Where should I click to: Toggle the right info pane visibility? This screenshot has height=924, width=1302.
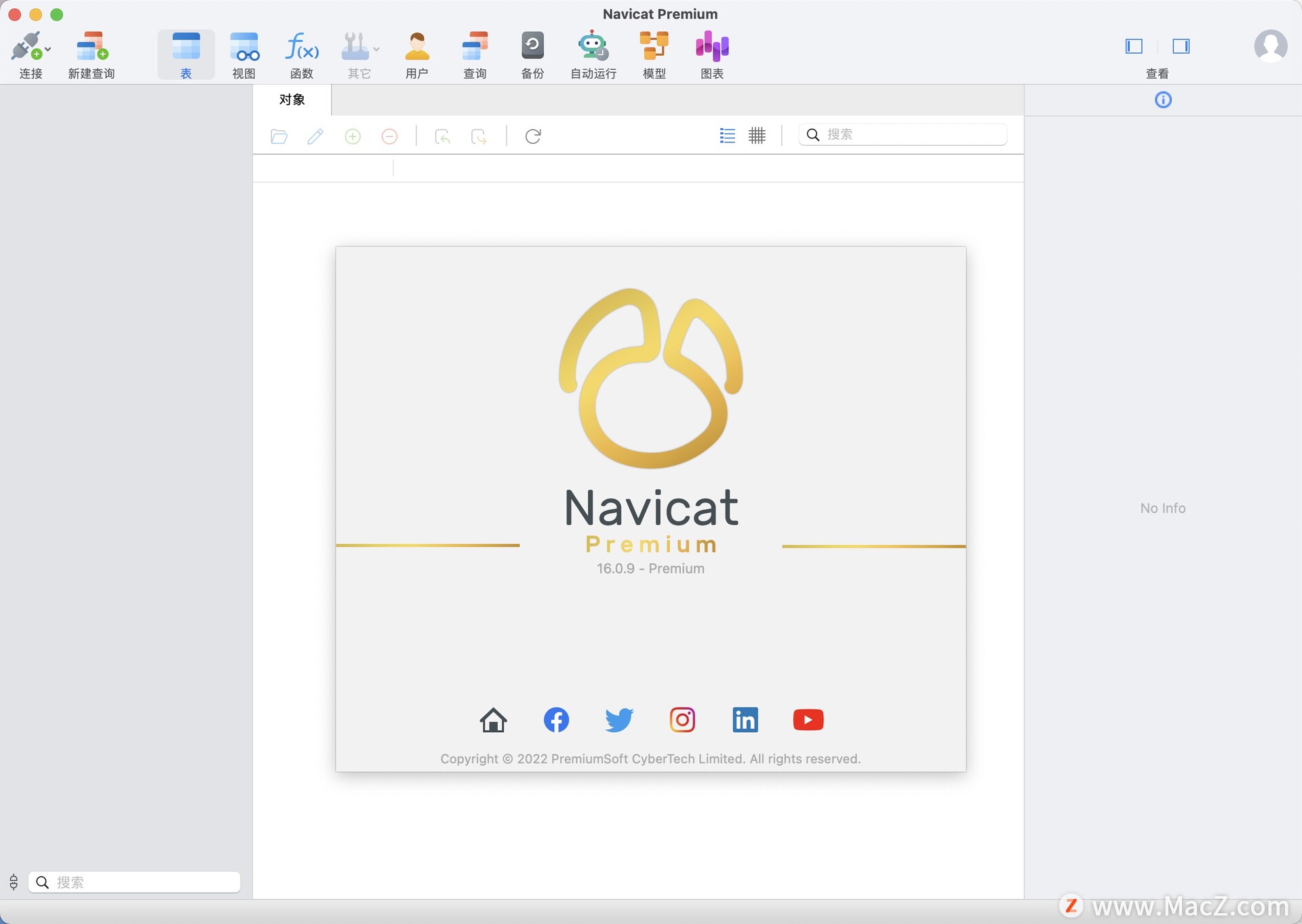click(1181, 46)
